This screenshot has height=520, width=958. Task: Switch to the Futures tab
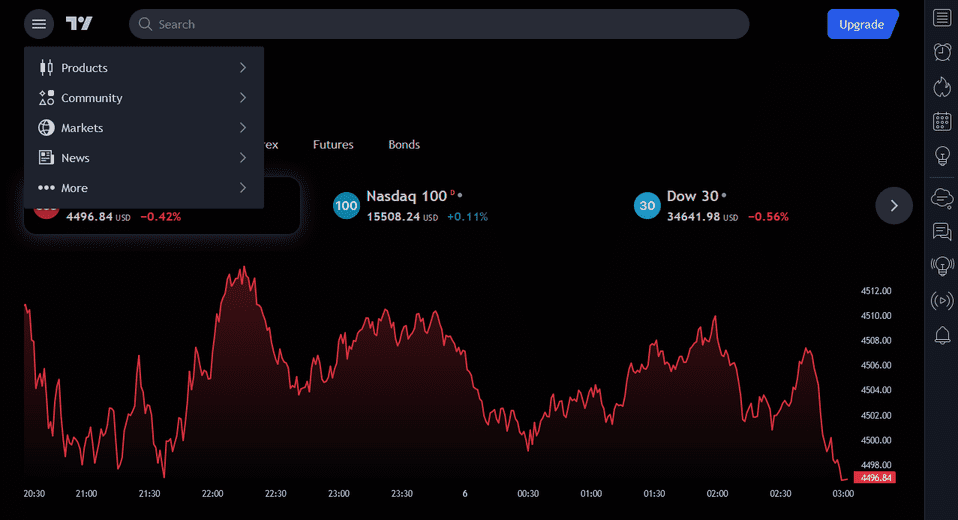pyautogui.click(x=333, y=145)
